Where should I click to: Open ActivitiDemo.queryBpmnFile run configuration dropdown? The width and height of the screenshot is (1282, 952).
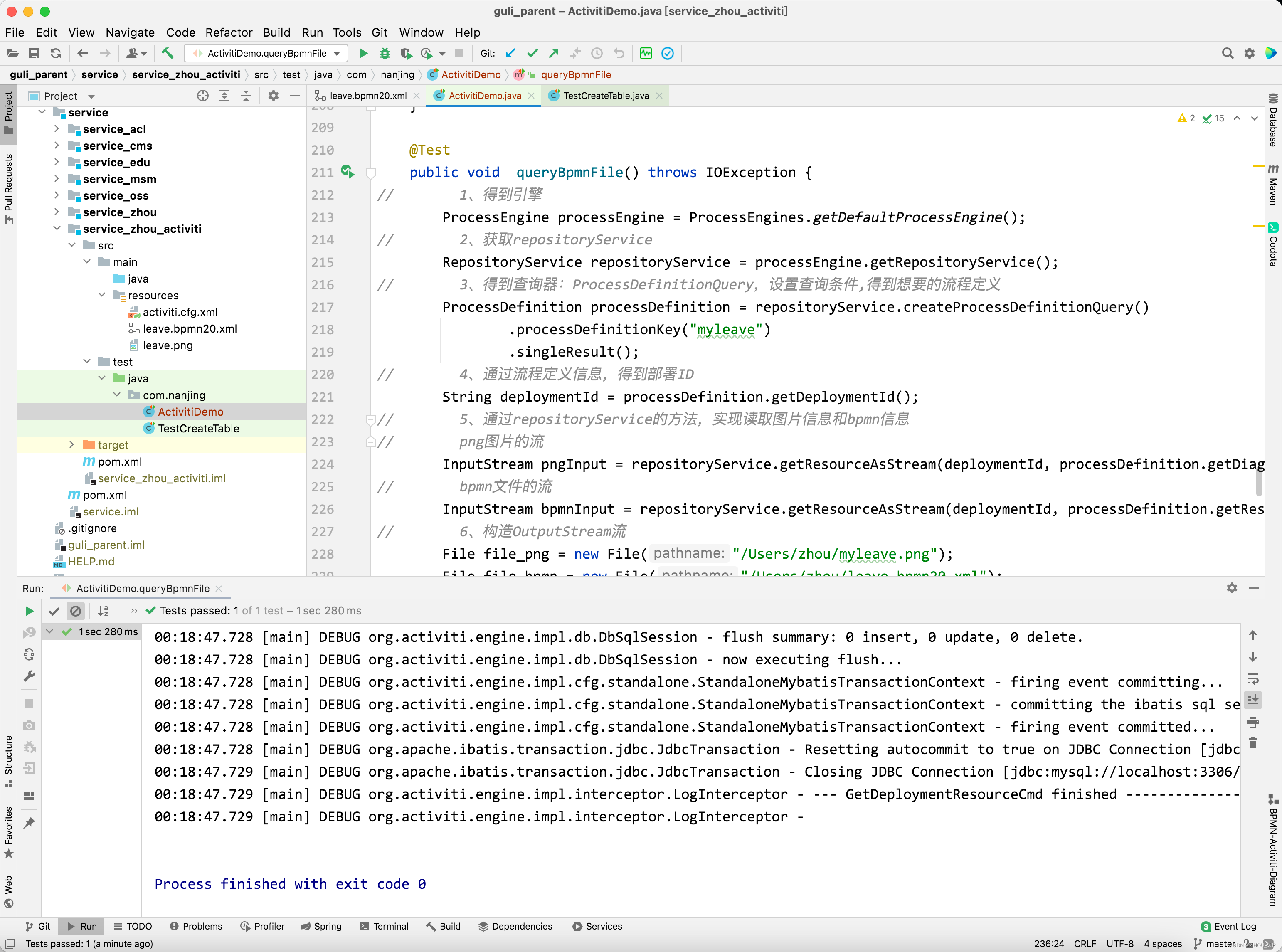pos(266,53)
